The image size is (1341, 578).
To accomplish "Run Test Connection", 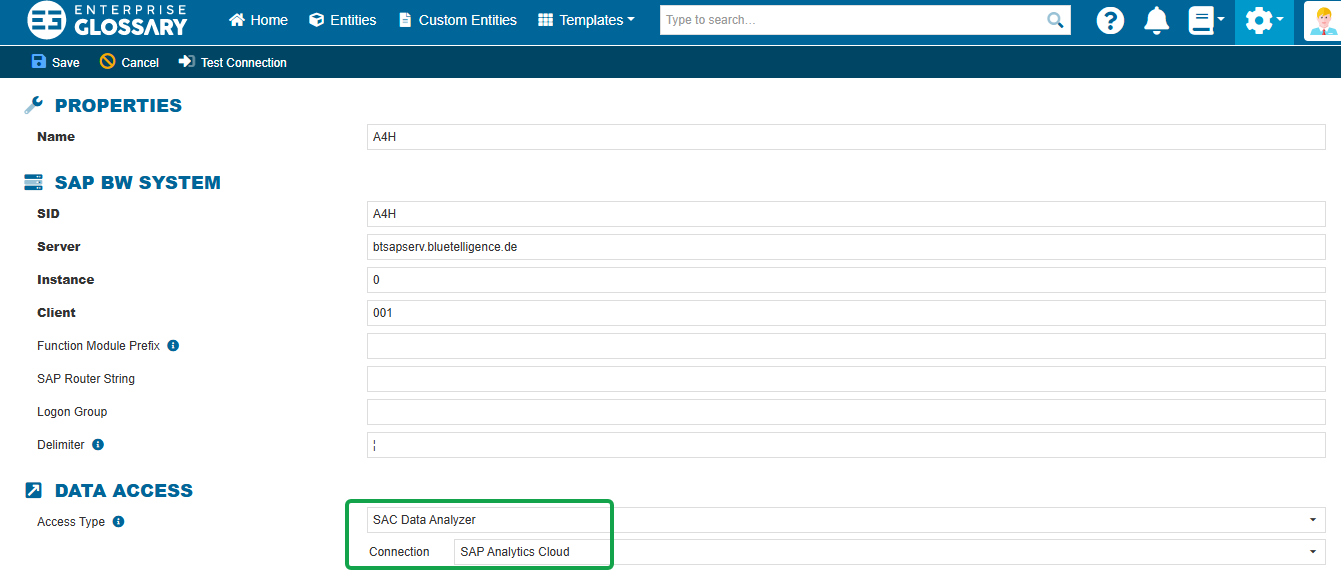I will pyautogui.click(x=232, y=62).
